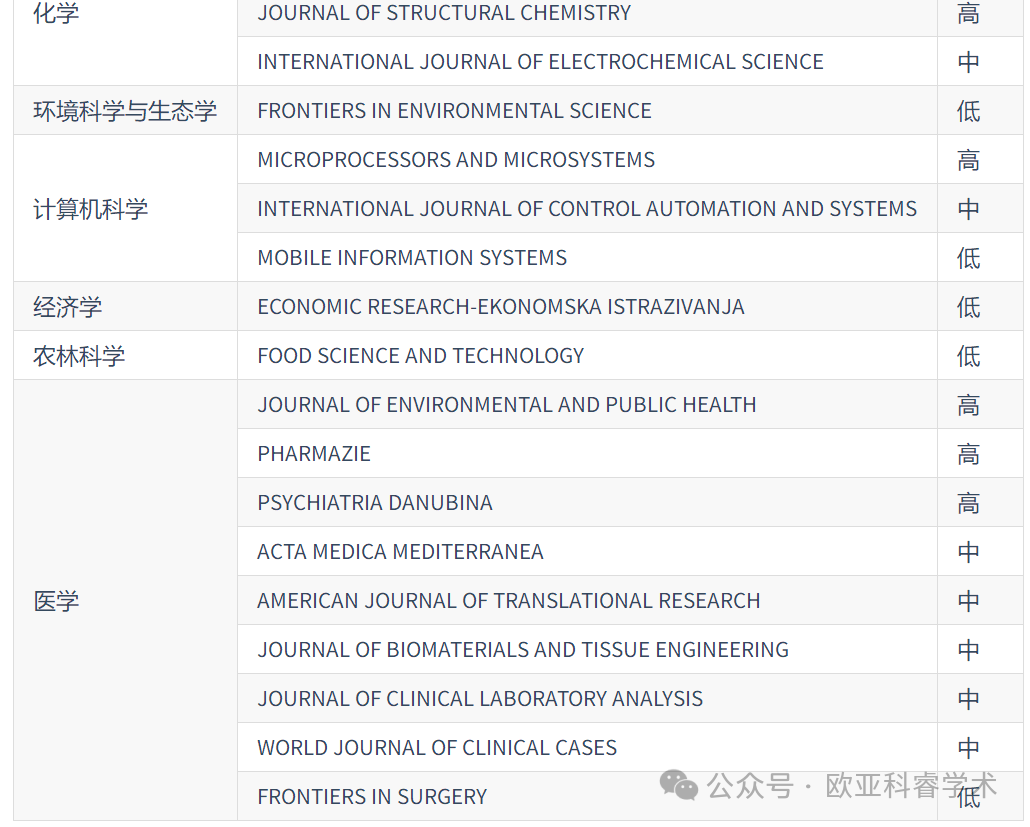The width and height of the screenshot is (1030, 827).
Task: Click 高 rating for PSYCHIATRIA DANUBINA
Action: [x=968, y=503]
